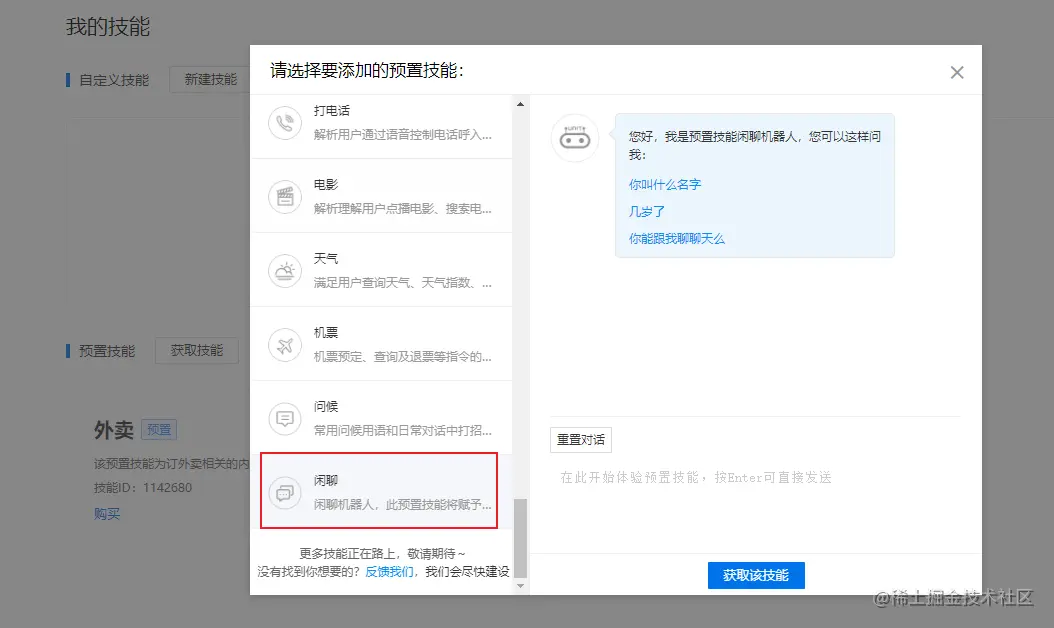
Task: Click the dialog title 请选择要添加的预置技能
Action: (367, 70)
